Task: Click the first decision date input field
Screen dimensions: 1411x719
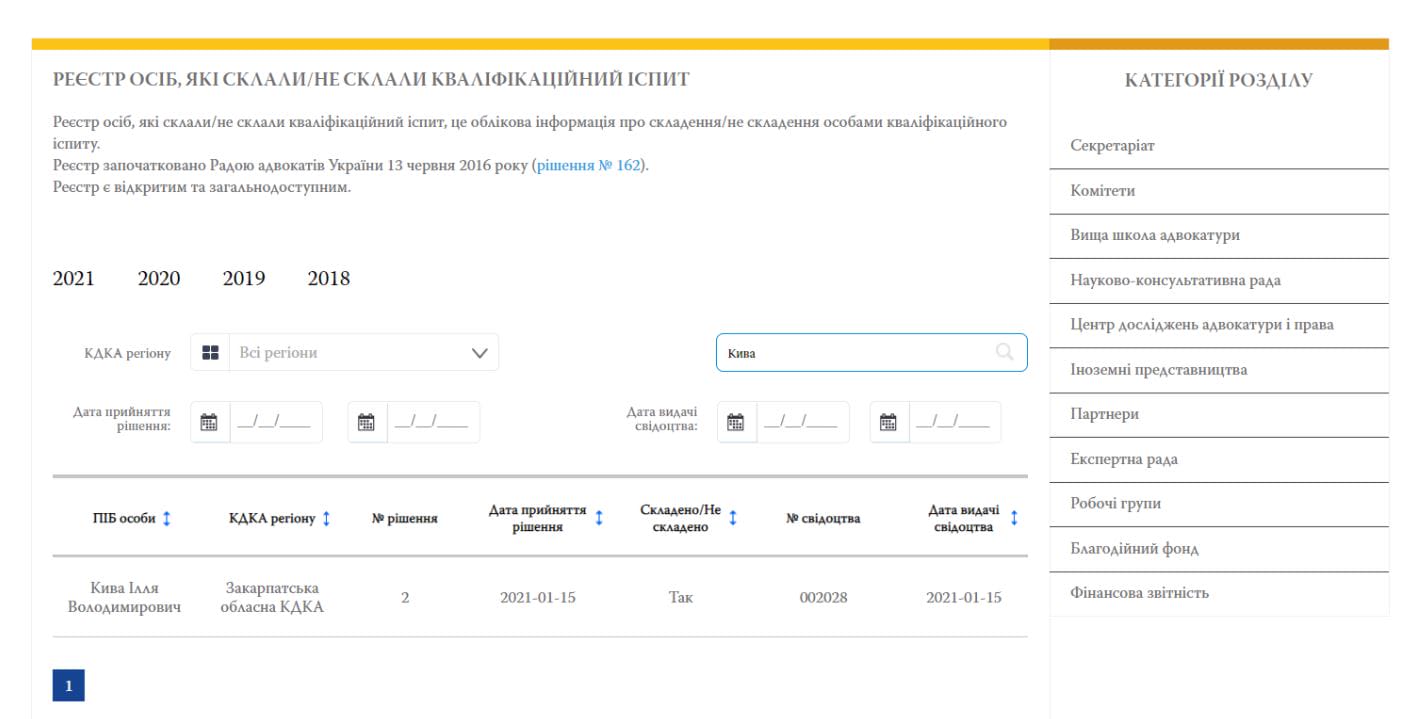Action: [275, 422]
